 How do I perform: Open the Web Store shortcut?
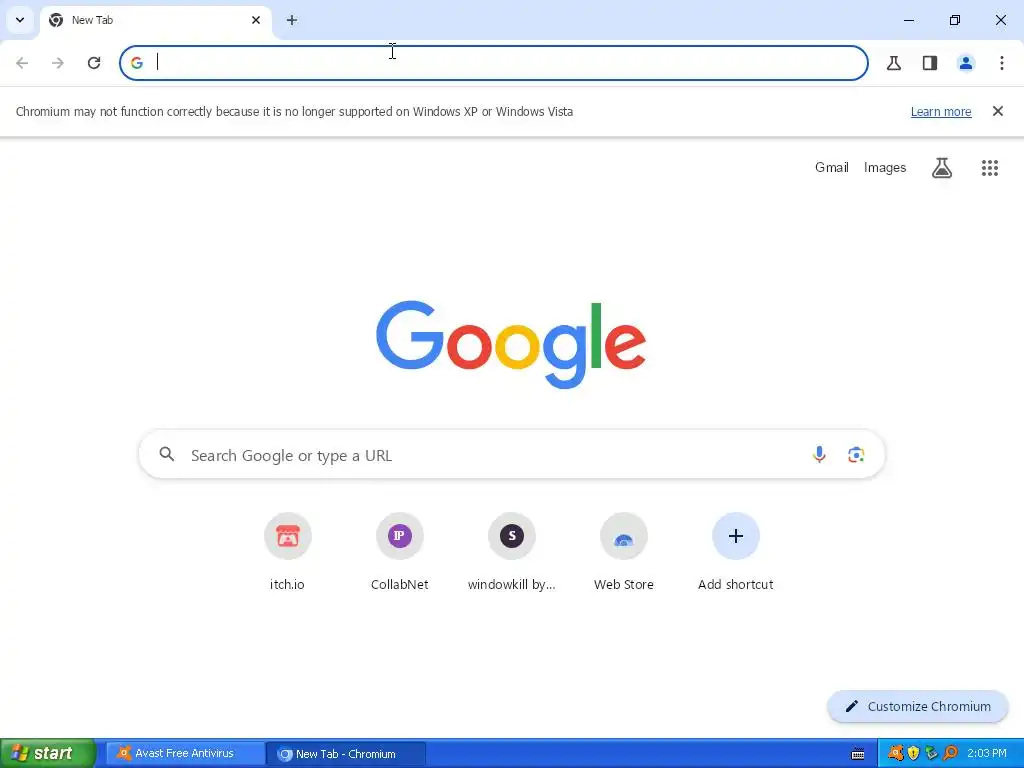(x=624, y=553)
